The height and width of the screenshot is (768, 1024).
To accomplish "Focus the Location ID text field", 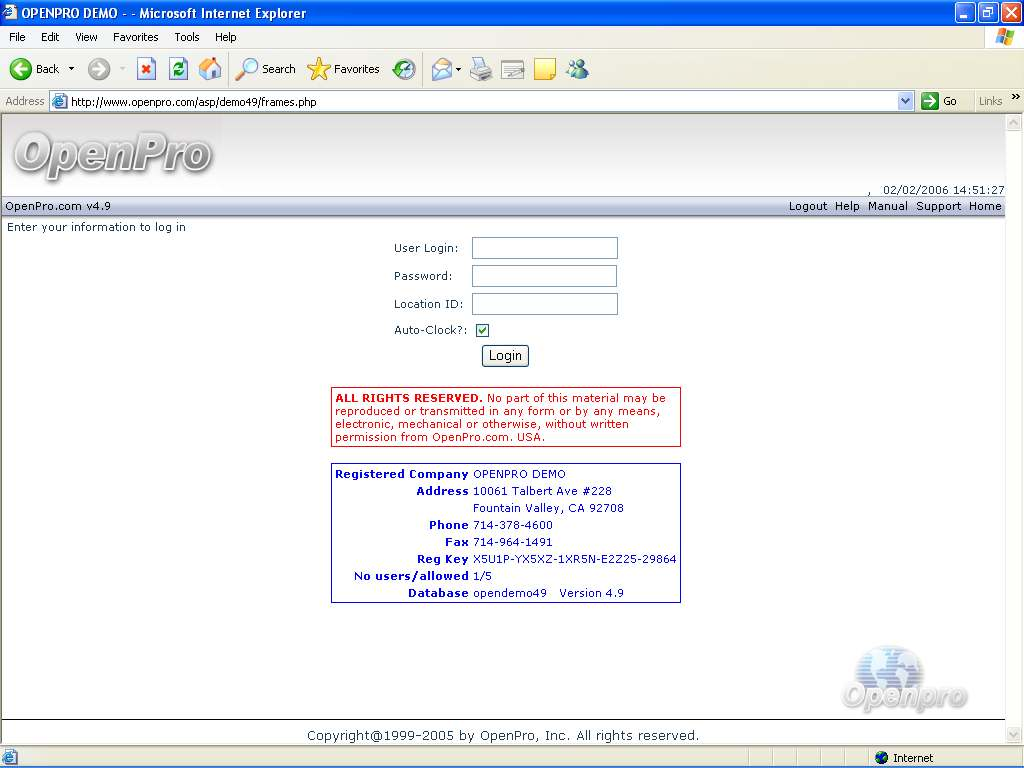I will 544,304.
